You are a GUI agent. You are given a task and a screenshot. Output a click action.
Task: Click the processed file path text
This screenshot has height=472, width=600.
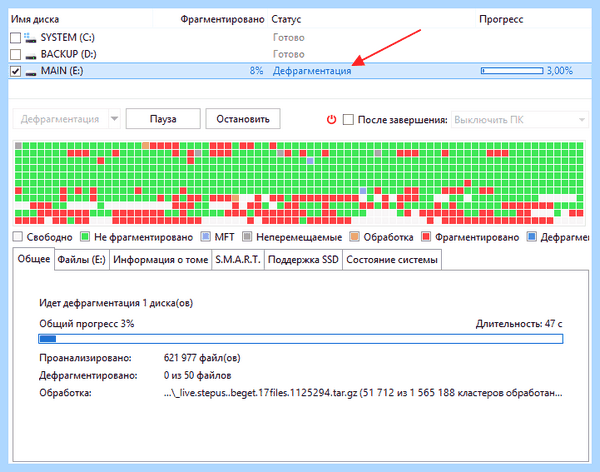coord(363,393)
